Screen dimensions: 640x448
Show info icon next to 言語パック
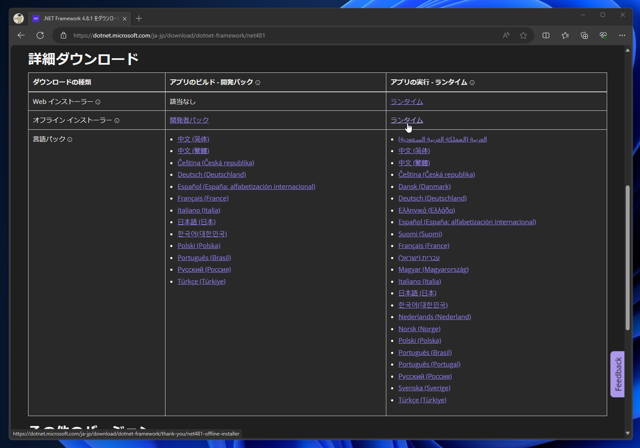click(x=70, y=140)
